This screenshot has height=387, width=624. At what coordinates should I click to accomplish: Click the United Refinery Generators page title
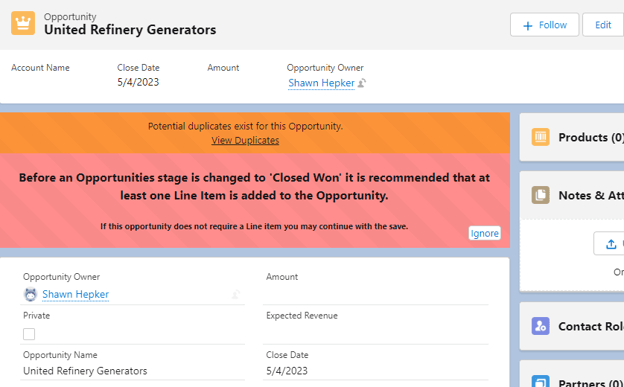(130, 30)
